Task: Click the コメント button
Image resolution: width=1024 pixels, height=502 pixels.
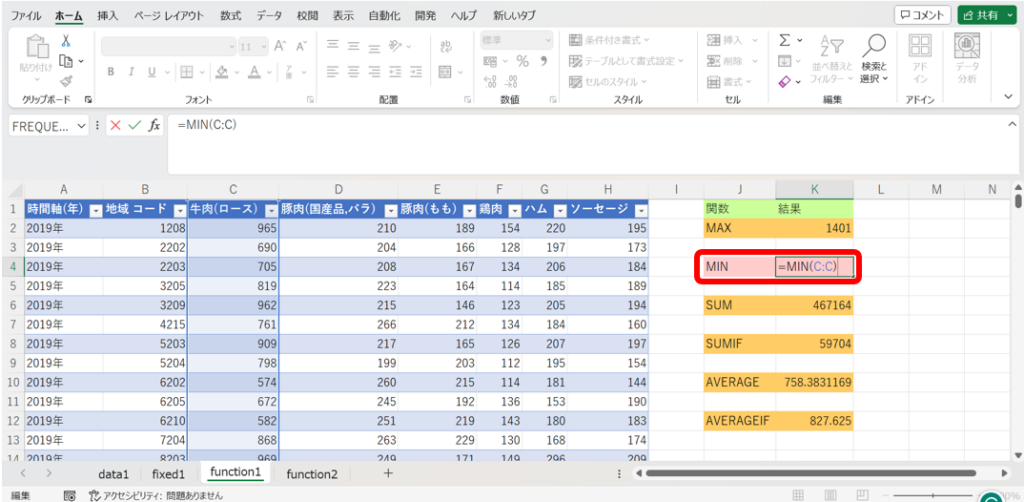Action: coord(921,15)
